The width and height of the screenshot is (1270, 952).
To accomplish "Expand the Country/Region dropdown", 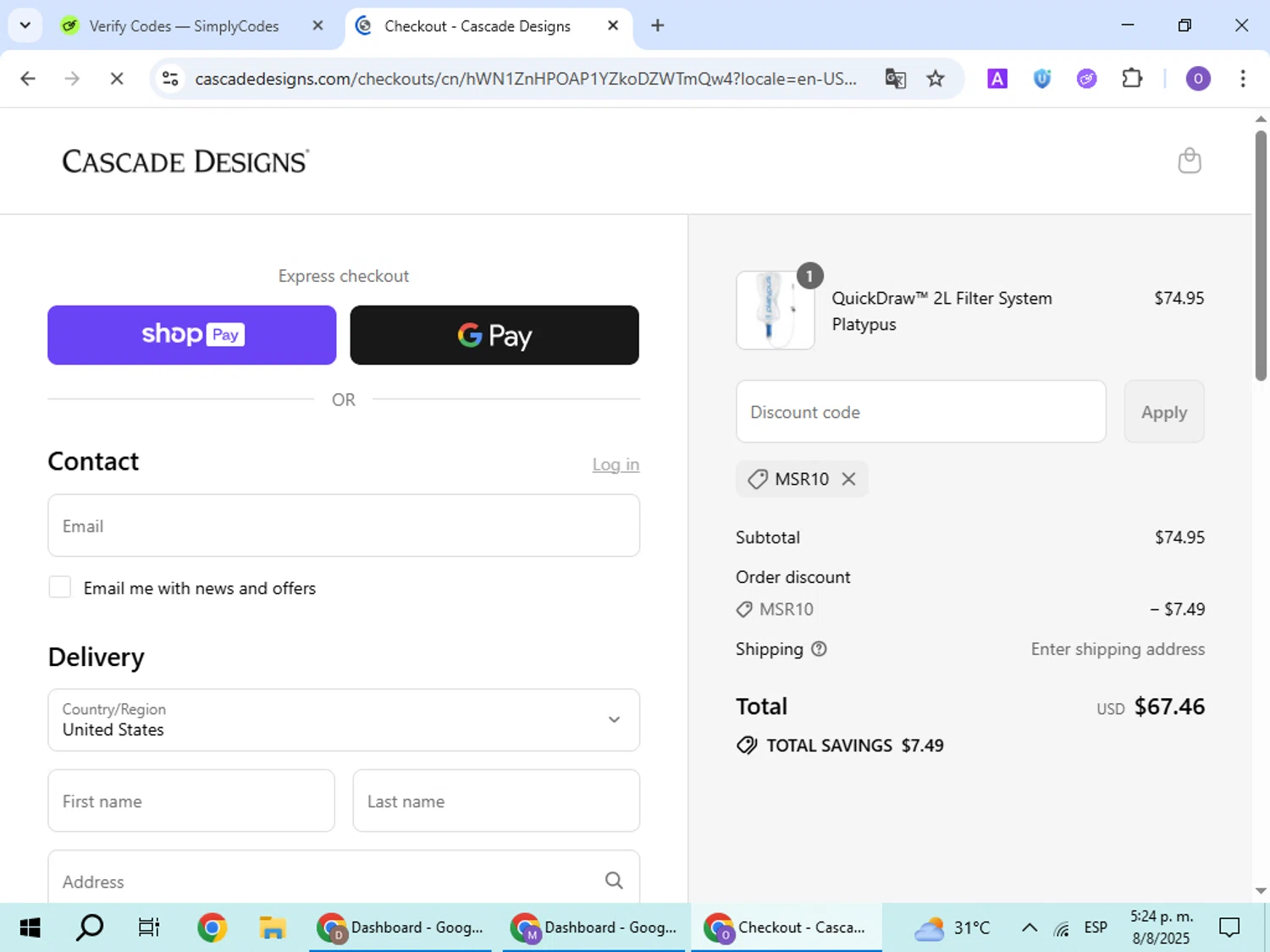I will [x=344, y=719].
